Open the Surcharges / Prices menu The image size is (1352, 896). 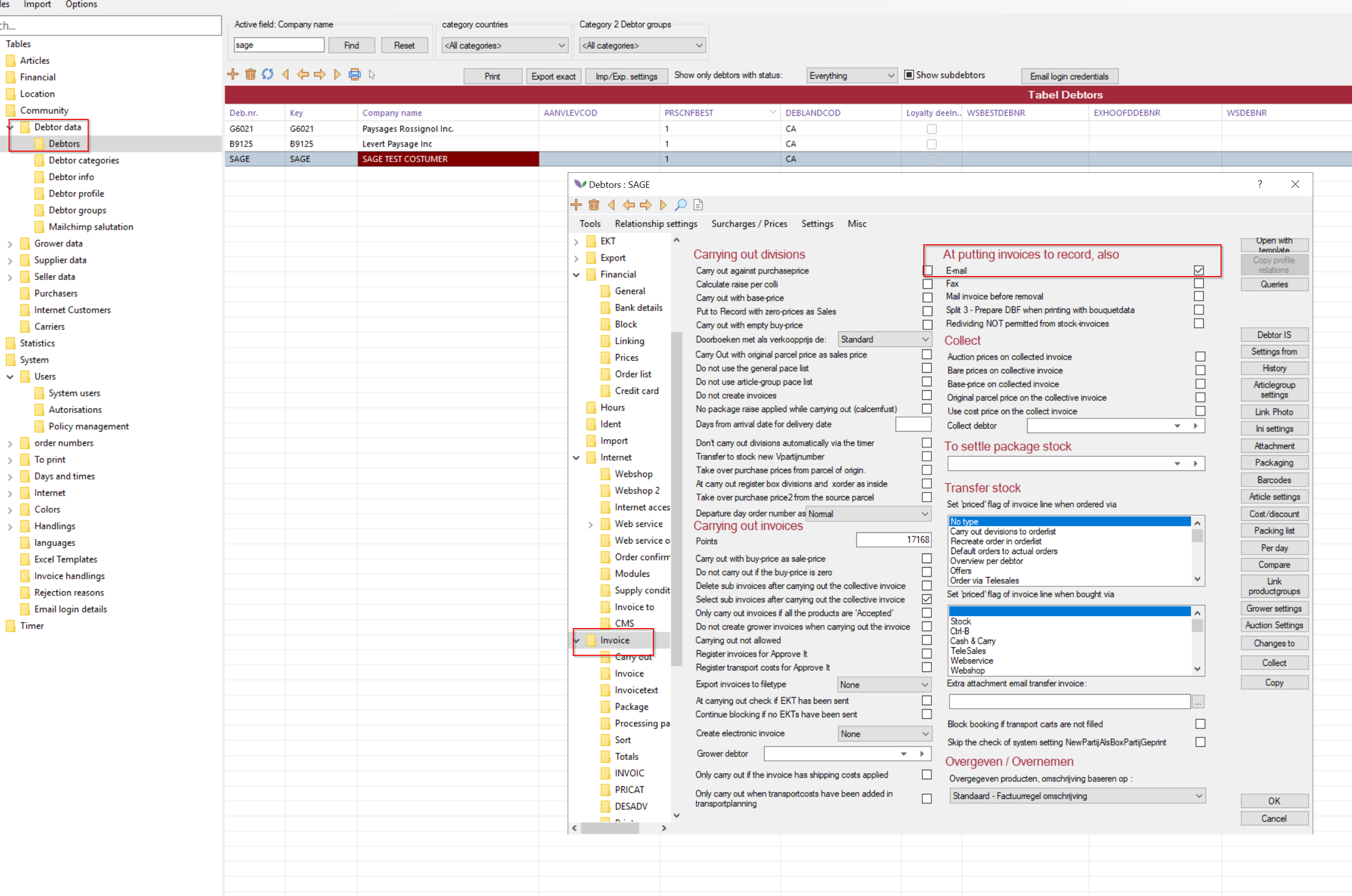[x=749, y=224]
